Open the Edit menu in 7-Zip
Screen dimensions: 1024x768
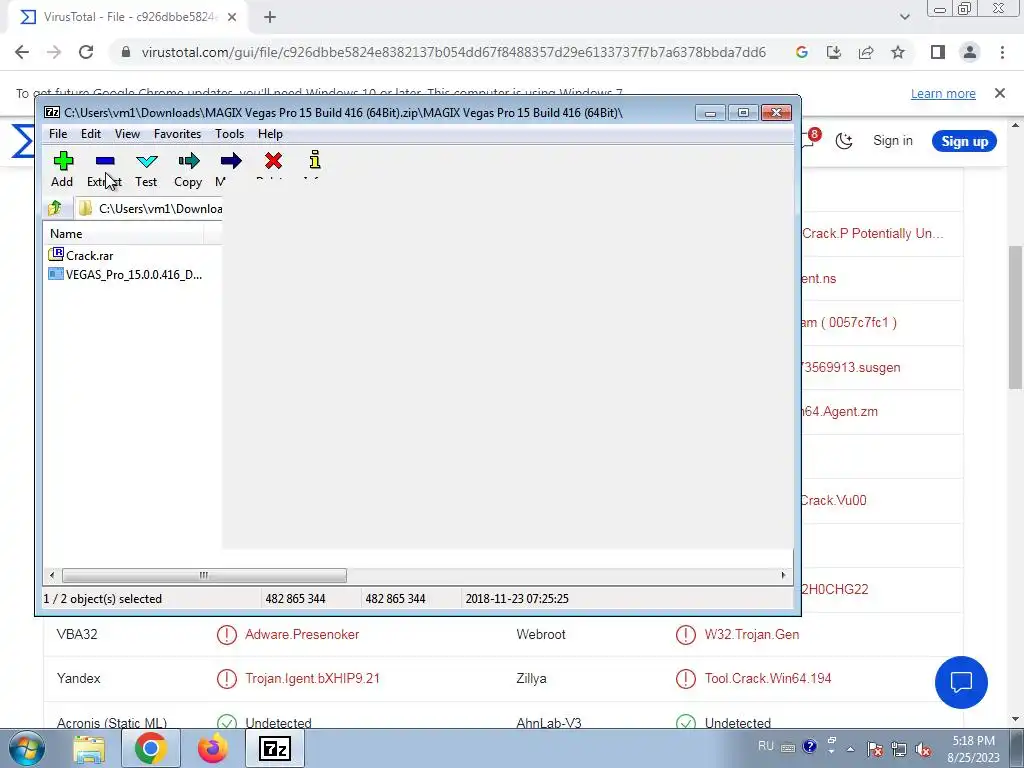click(91, 134)
